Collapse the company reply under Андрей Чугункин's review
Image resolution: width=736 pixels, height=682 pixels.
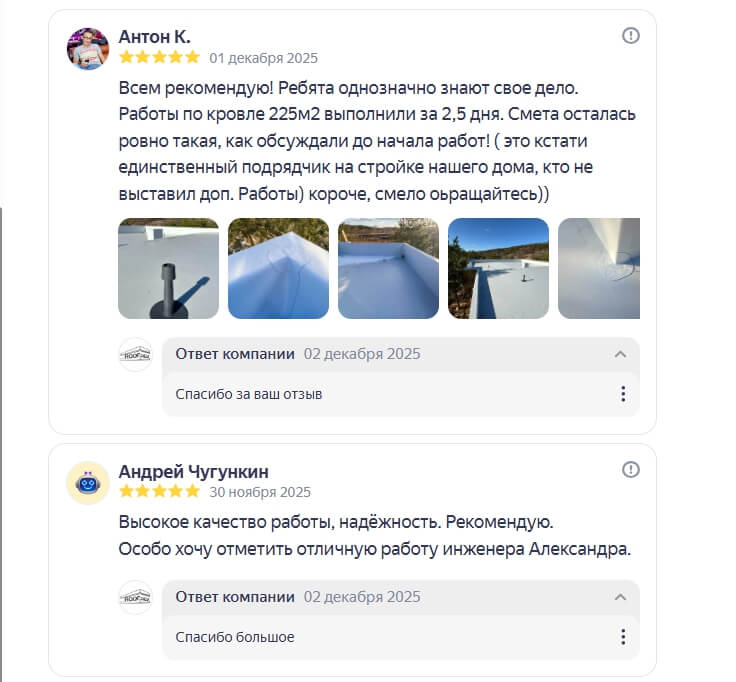point(621,597)
